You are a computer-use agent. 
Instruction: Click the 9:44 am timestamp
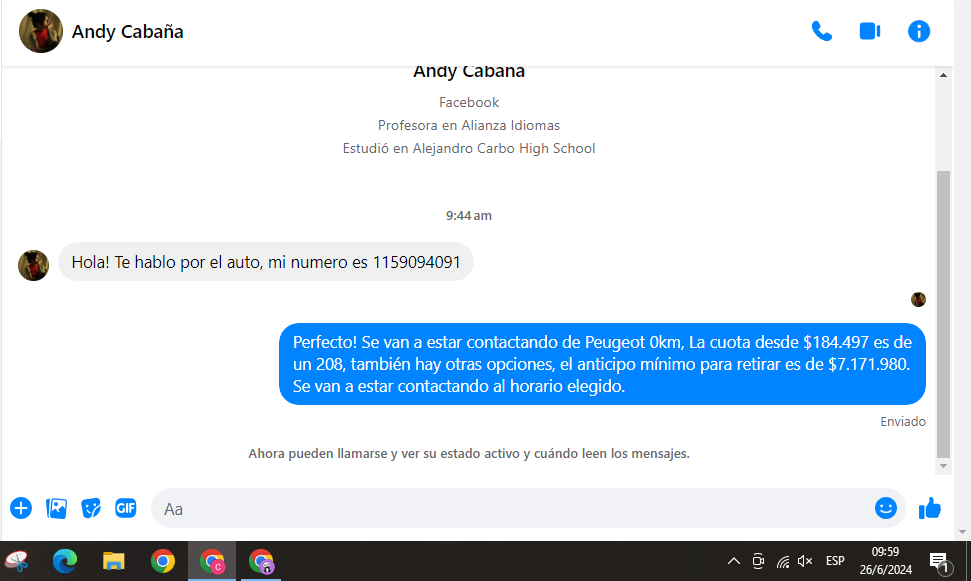point(469,216)
